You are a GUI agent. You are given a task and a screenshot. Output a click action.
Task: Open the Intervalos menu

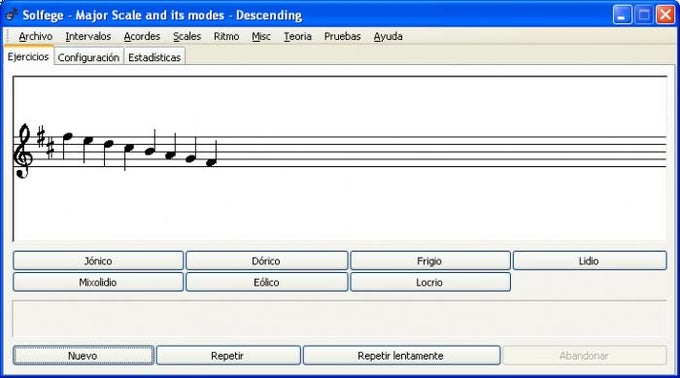88,36
